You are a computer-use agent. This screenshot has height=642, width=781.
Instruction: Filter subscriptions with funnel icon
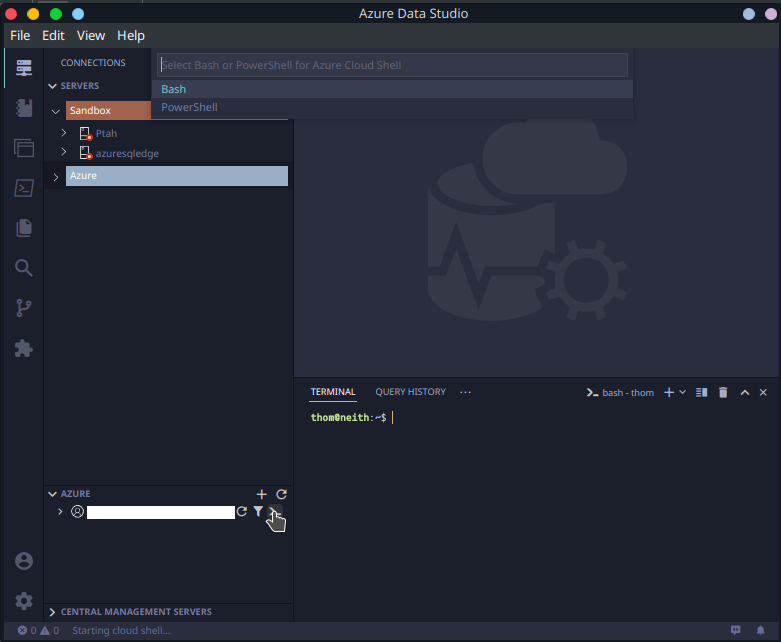[x=258, y=512]
